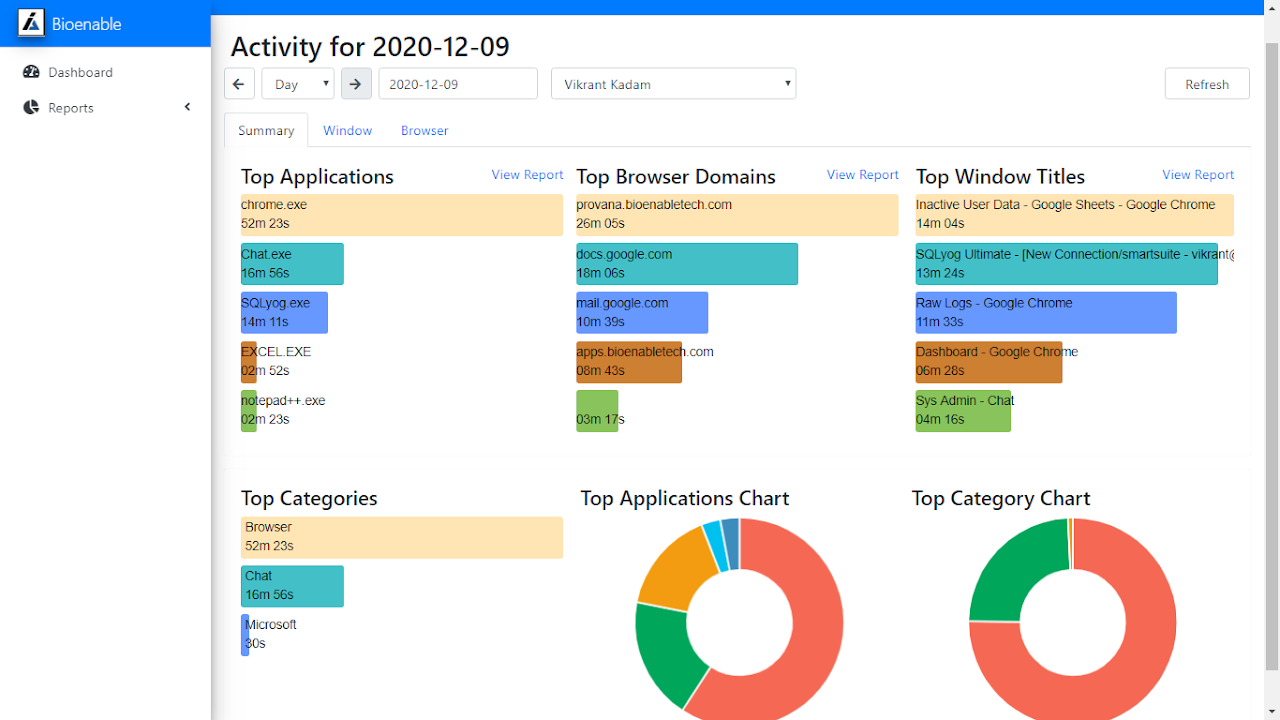Go to previous day with left arrow
1280x720 pixels.
pyautogui.click(x=239, y=84)
